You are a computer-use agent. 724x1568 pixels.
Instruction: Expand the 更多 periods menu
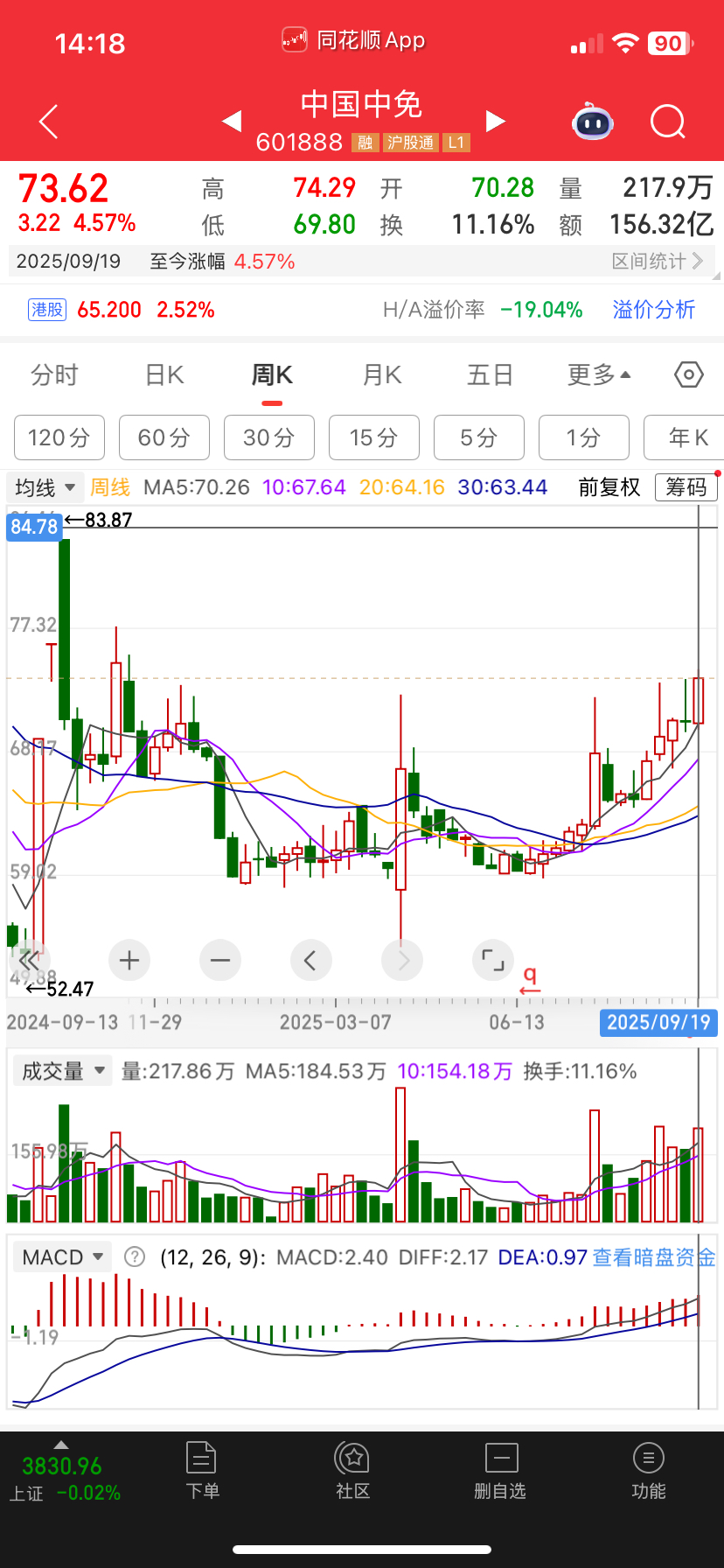(600, 375)
